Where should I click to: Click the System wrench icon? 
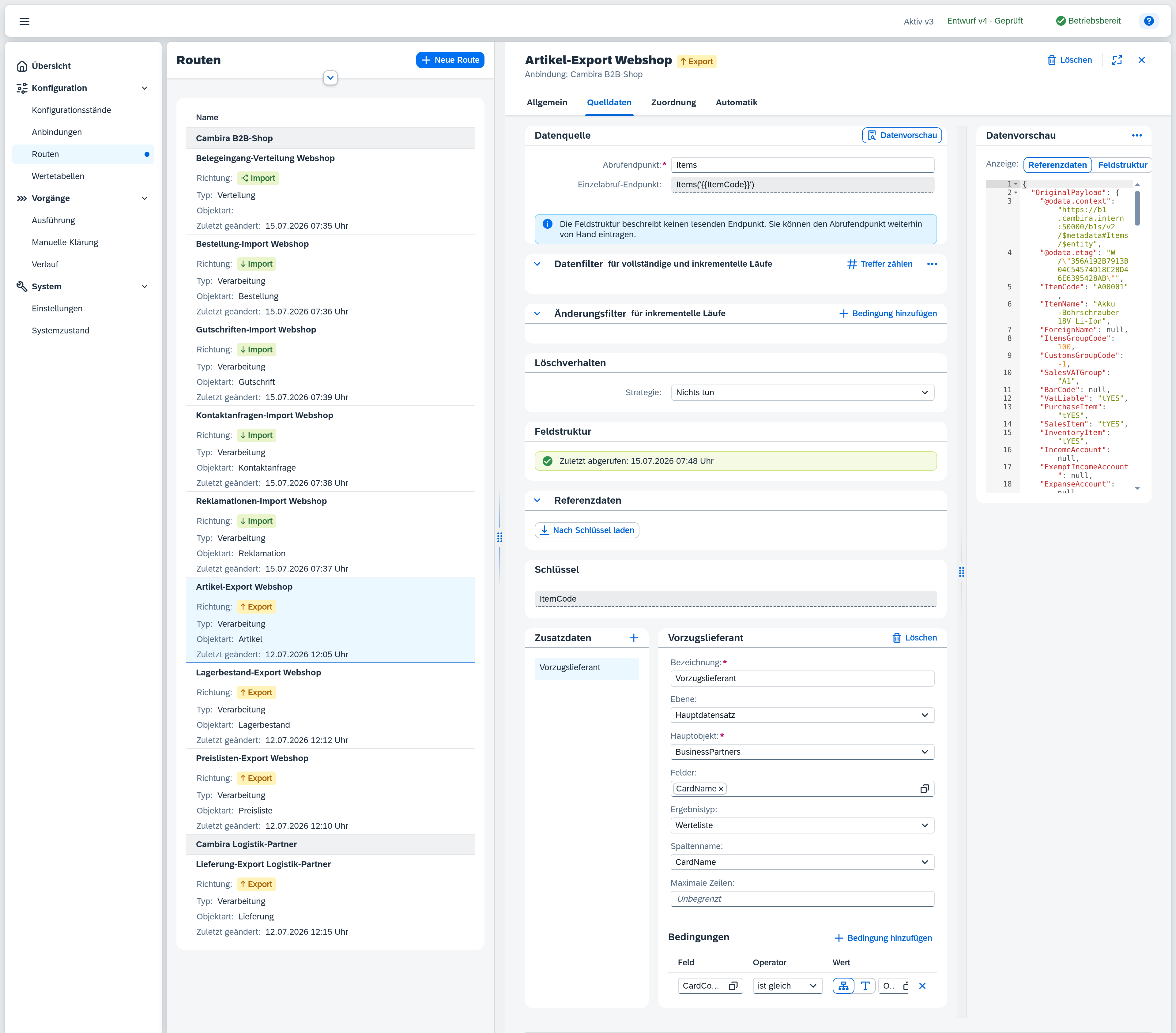click(x=22, y=287)
